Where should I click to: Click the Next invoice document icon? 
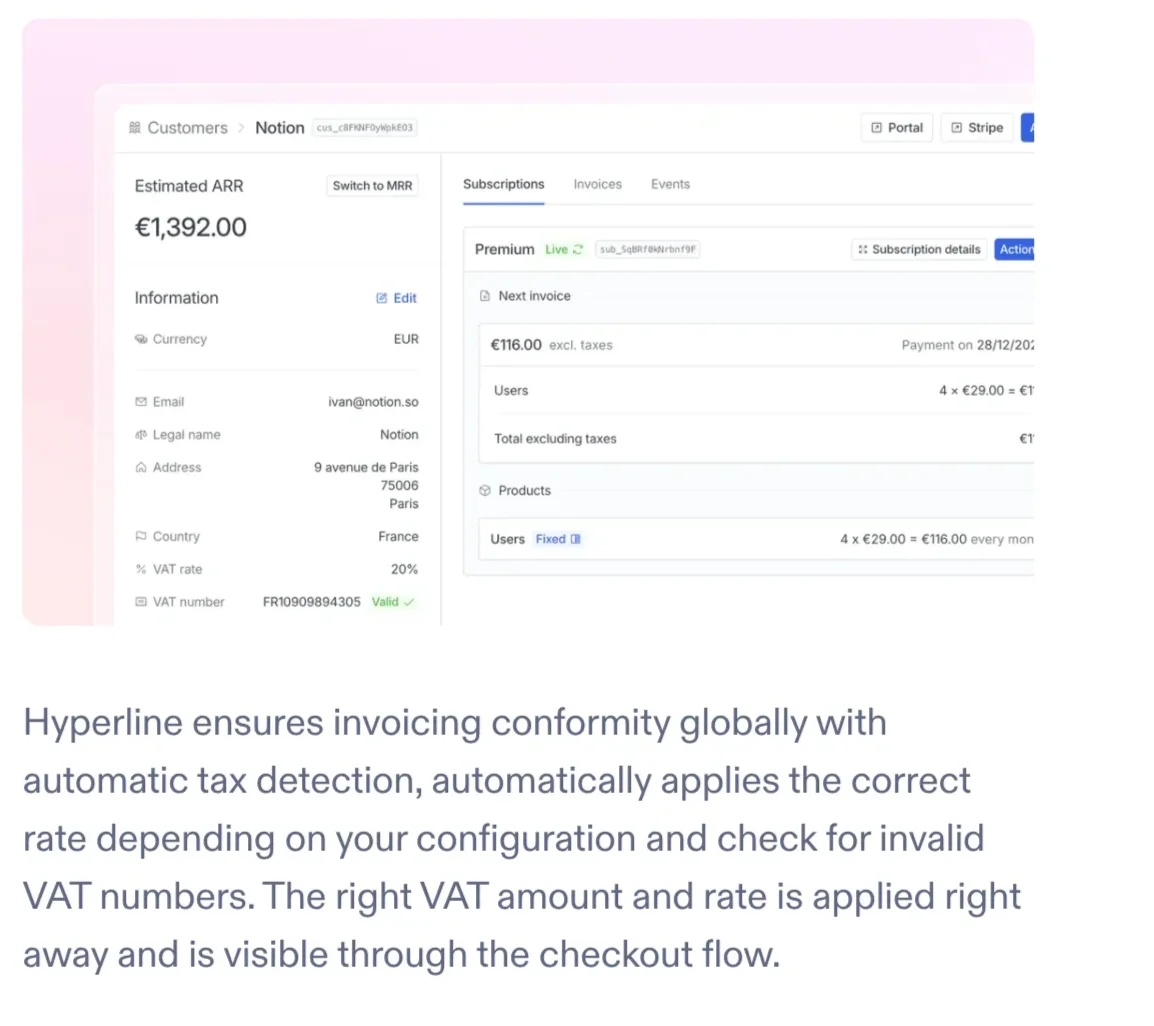tap(484, 296)
